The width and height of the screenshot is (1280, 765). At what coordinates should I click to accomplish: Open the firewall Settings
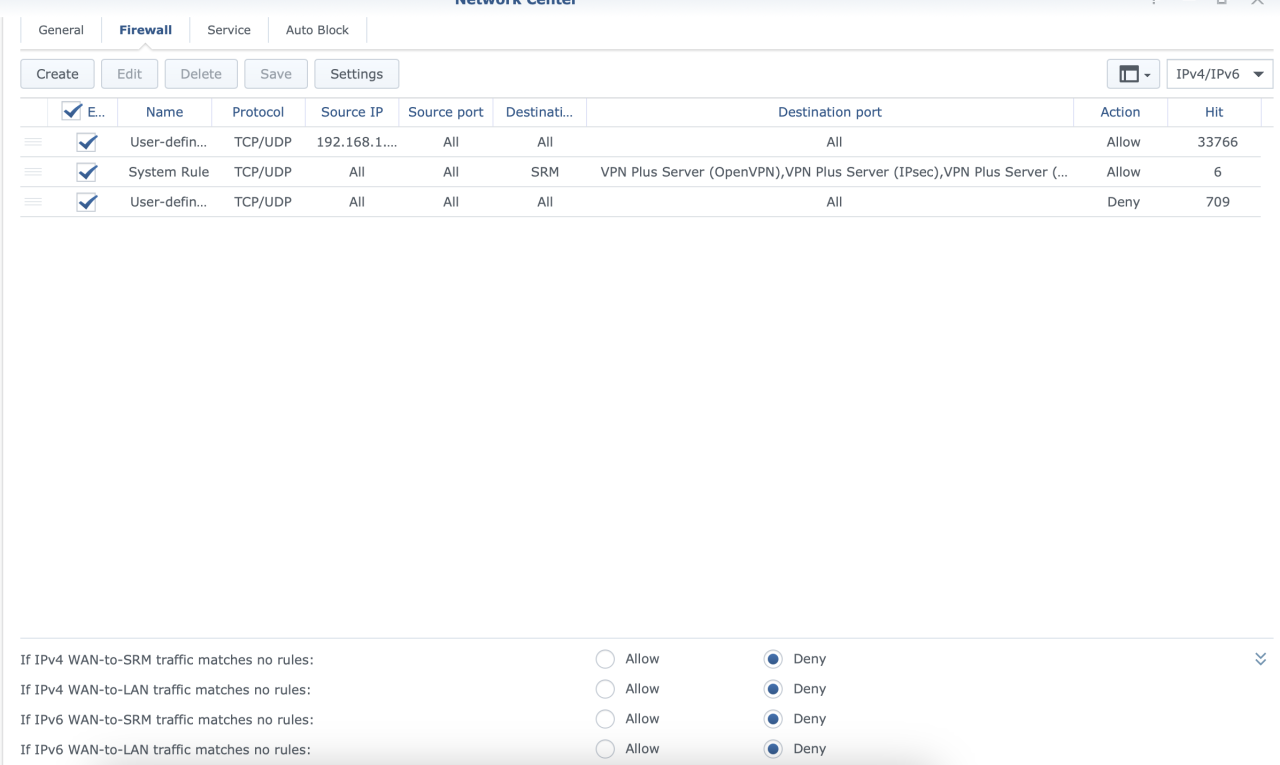pos(356,73)
